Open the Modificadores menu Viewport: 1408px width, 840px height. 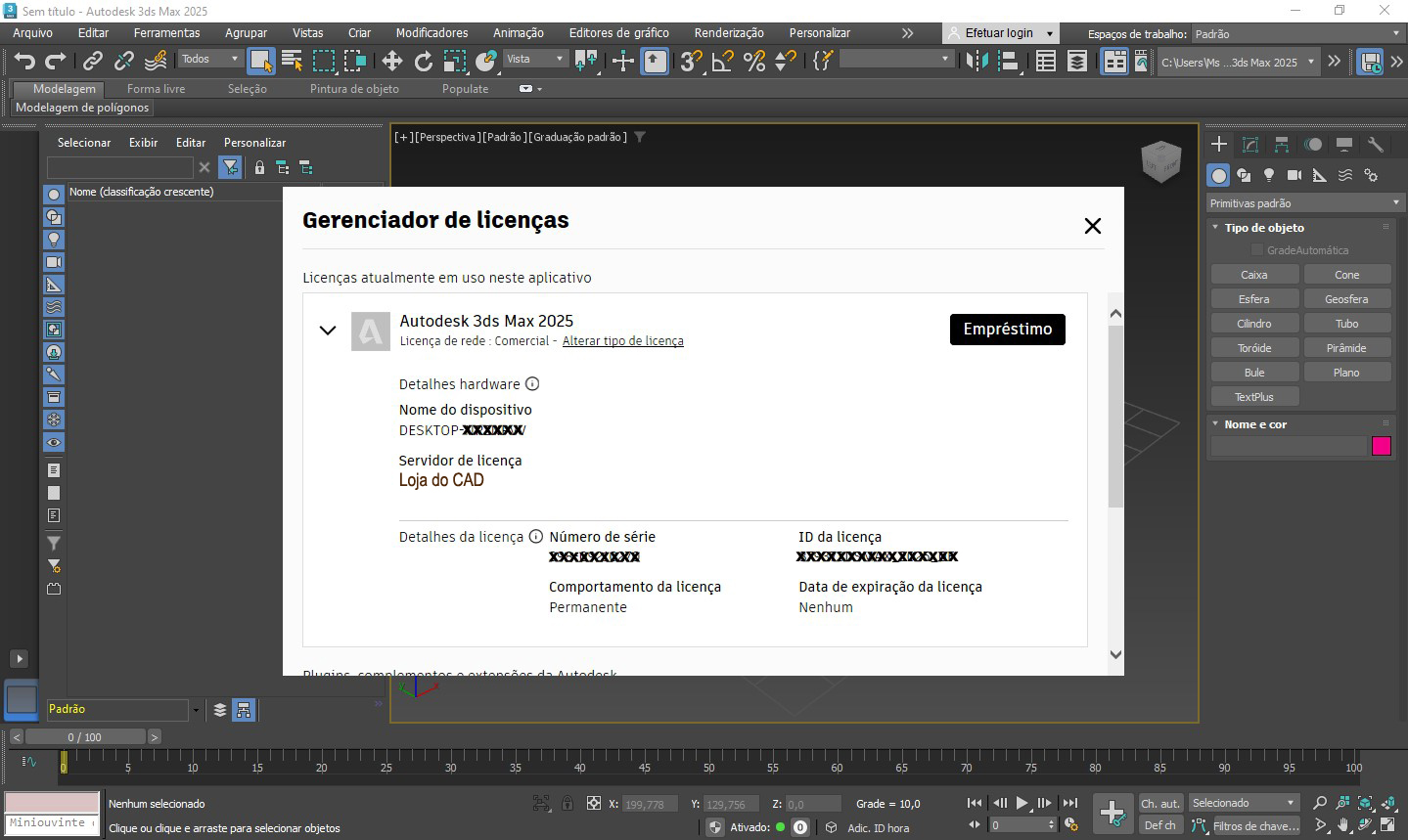pyautogui.click(x=431, y=32)
